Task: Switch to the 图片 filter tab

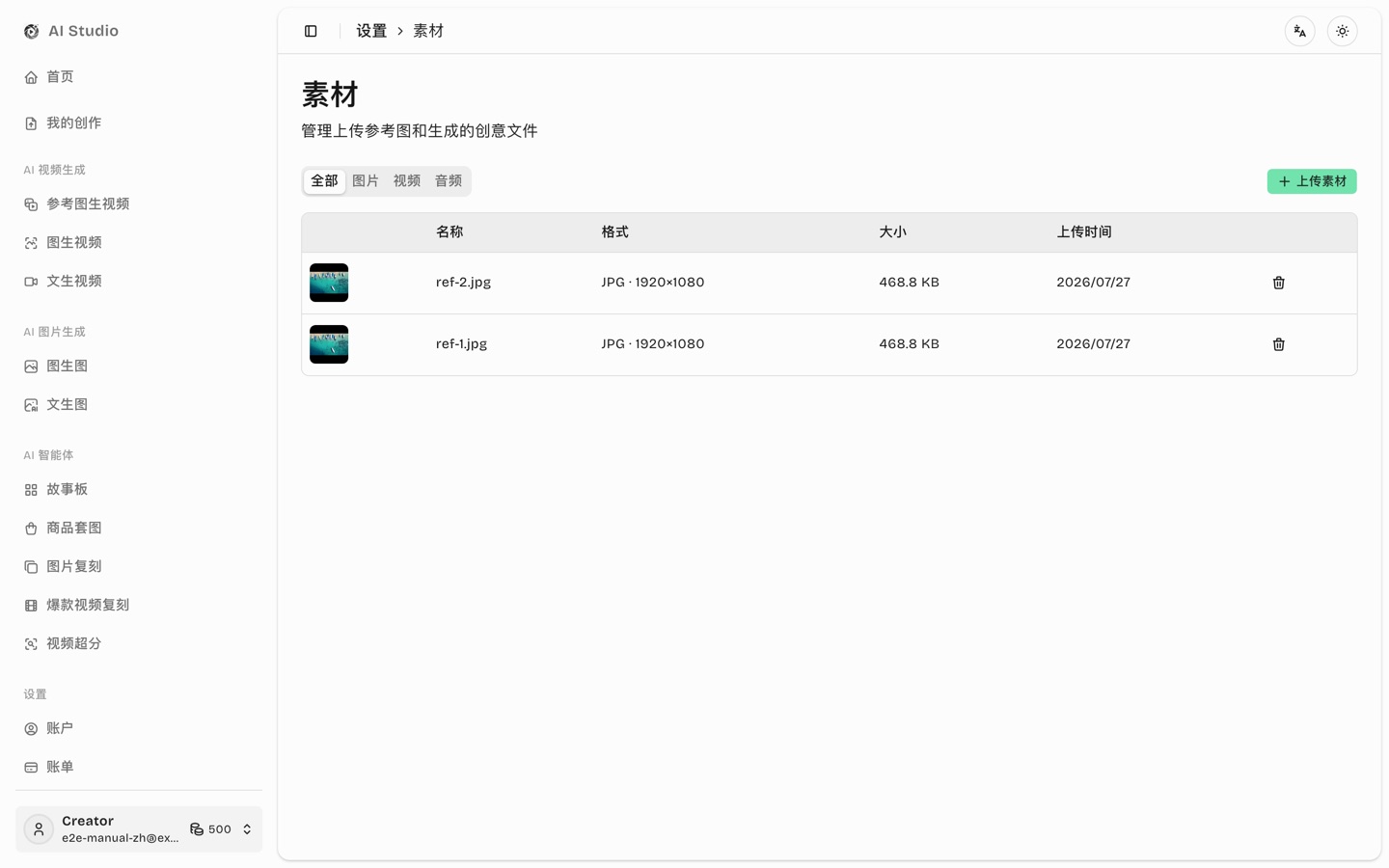Action: point(366,181)
